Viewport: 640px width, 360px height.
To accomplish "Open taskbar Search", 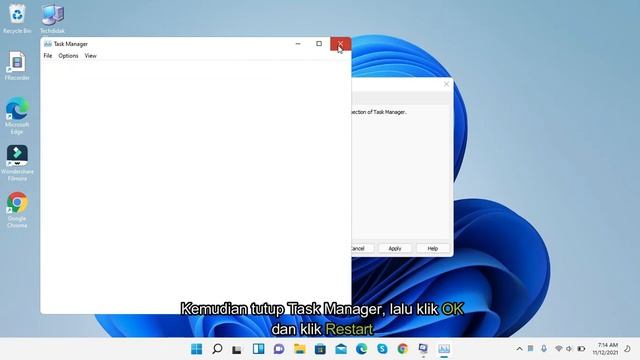I will [x=217, y=349].
